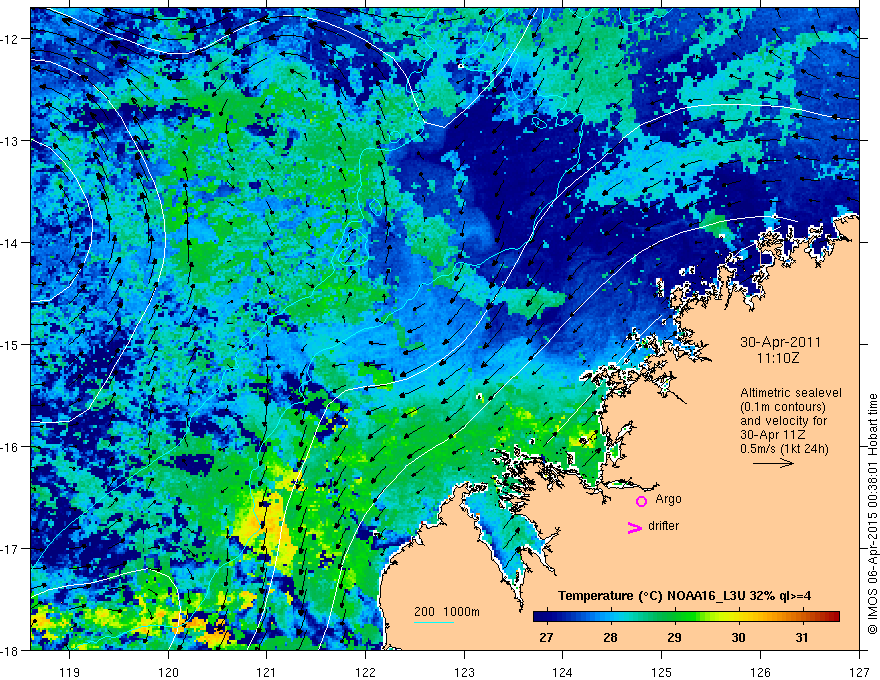
Task: Click latitude axis label '-15'
Action: click(x=11, y=344)
